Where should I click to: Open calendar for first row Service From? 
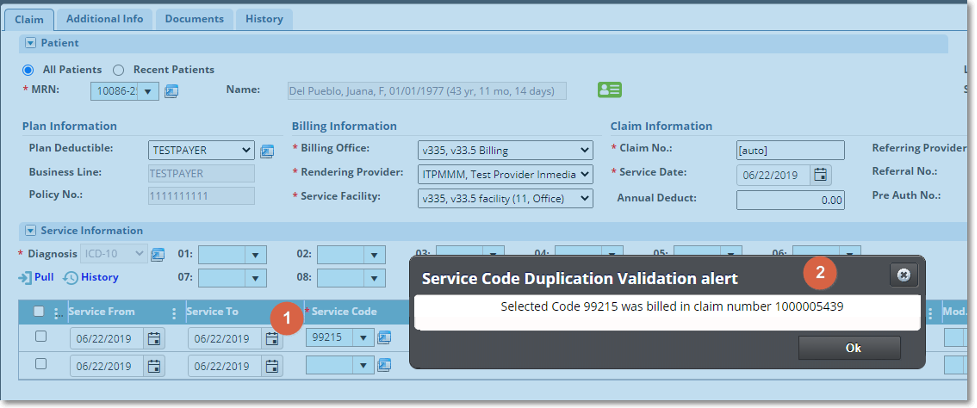point(154,339)
